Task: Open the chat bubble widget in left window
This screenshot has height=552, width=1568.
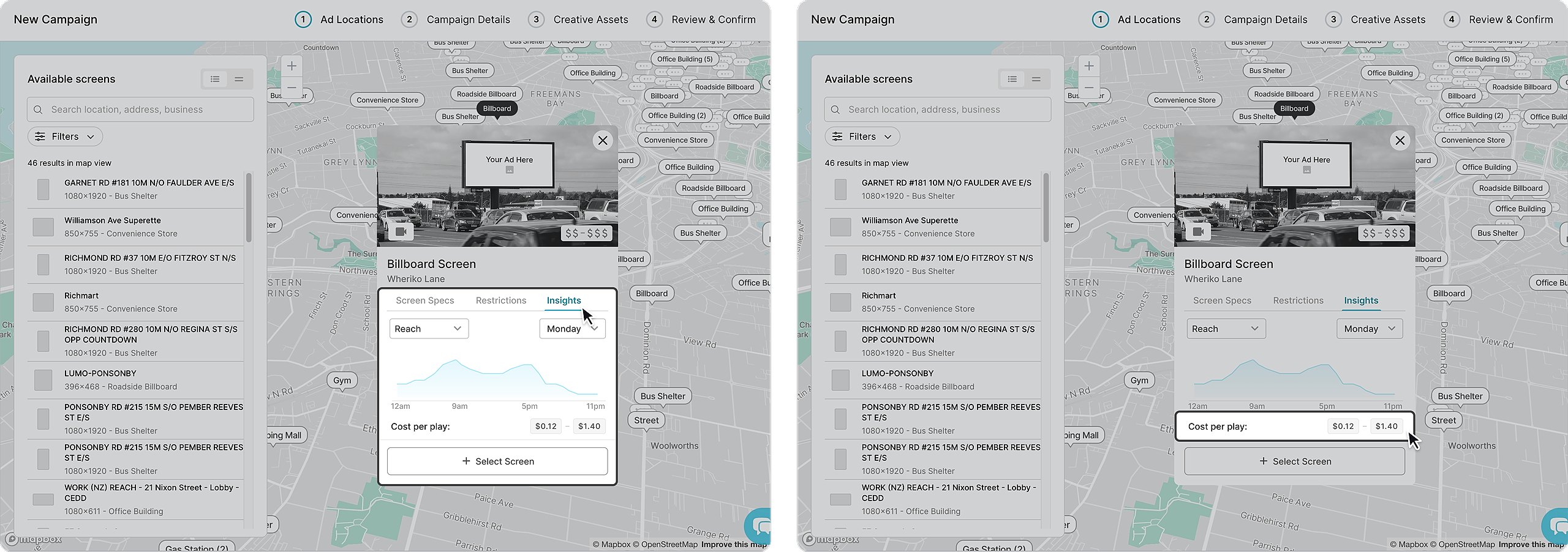Action: point(758,525)
